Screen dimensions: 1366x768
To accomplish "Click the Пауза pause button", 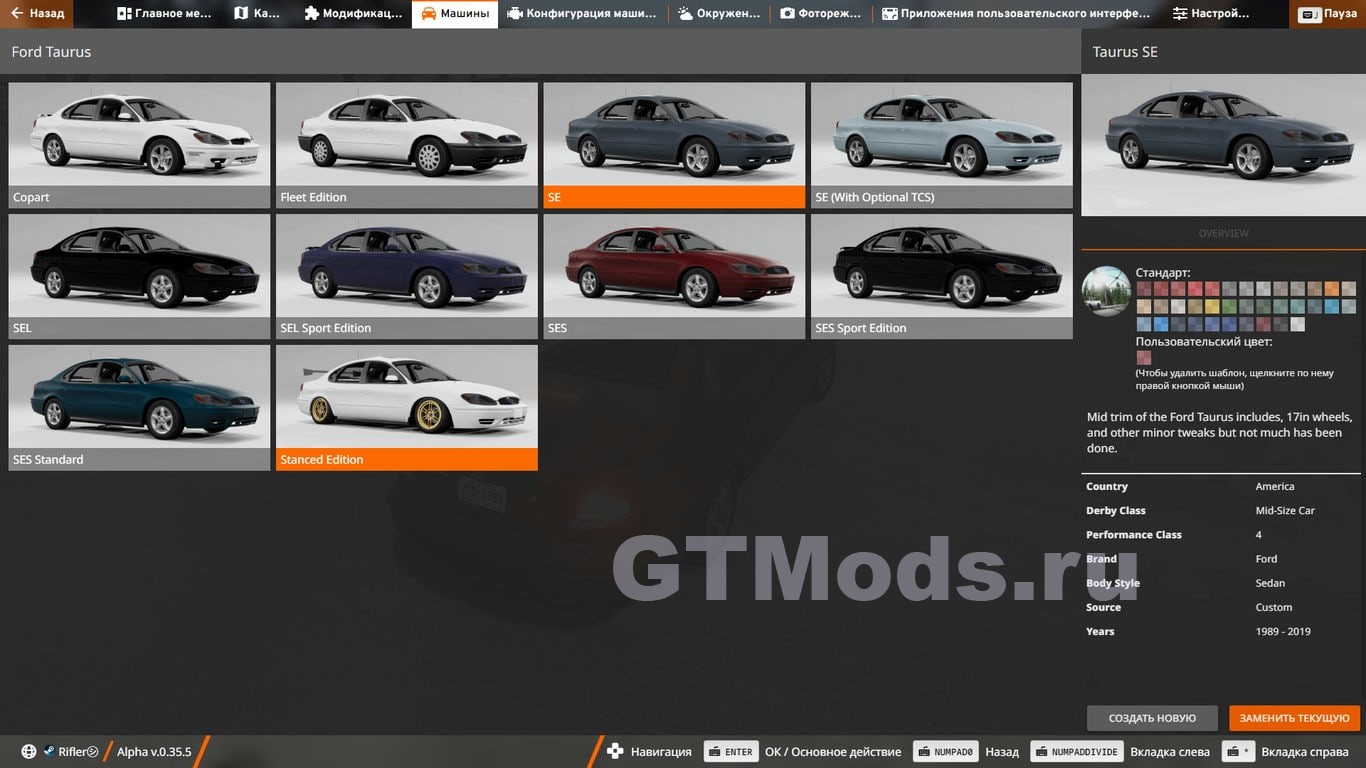I will pos(1327,14).
